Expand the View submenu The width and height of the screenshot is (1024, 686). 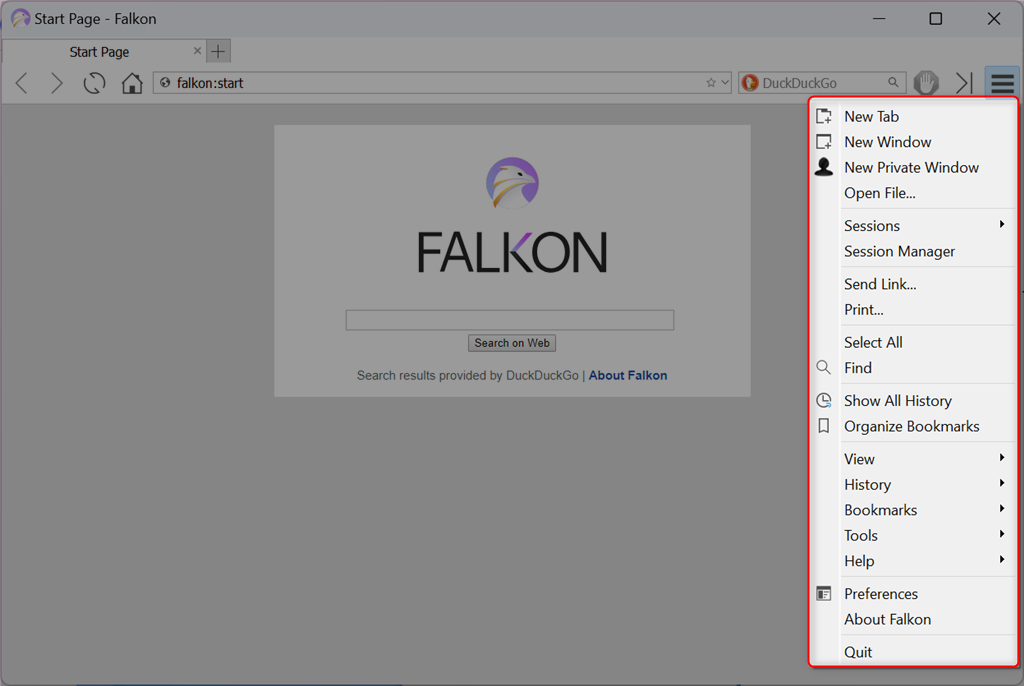coord(913,459)
